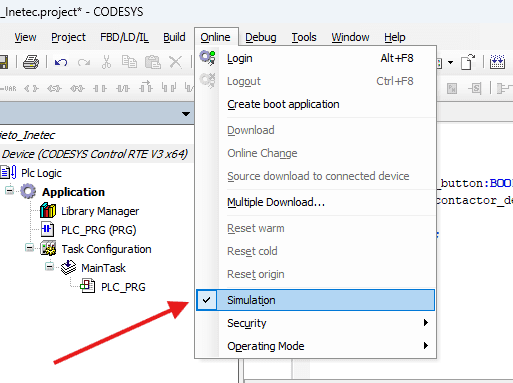Open the Tools menu
This screenshot has height=383, width=513.
coord(304,37)
